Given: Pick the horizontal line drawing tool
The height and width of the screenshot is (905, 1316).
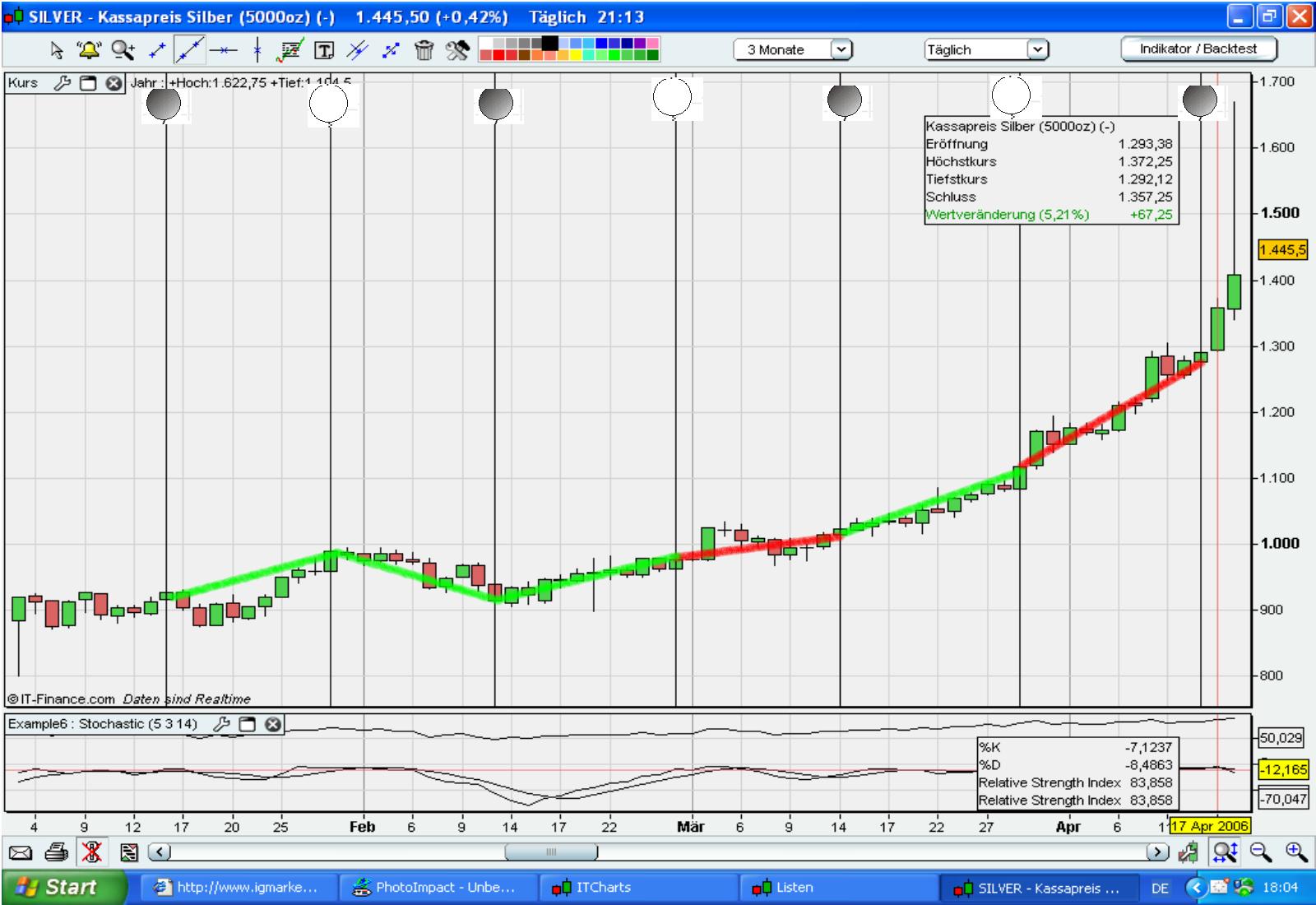Looking at the screenshot, I should coord(222,50).
